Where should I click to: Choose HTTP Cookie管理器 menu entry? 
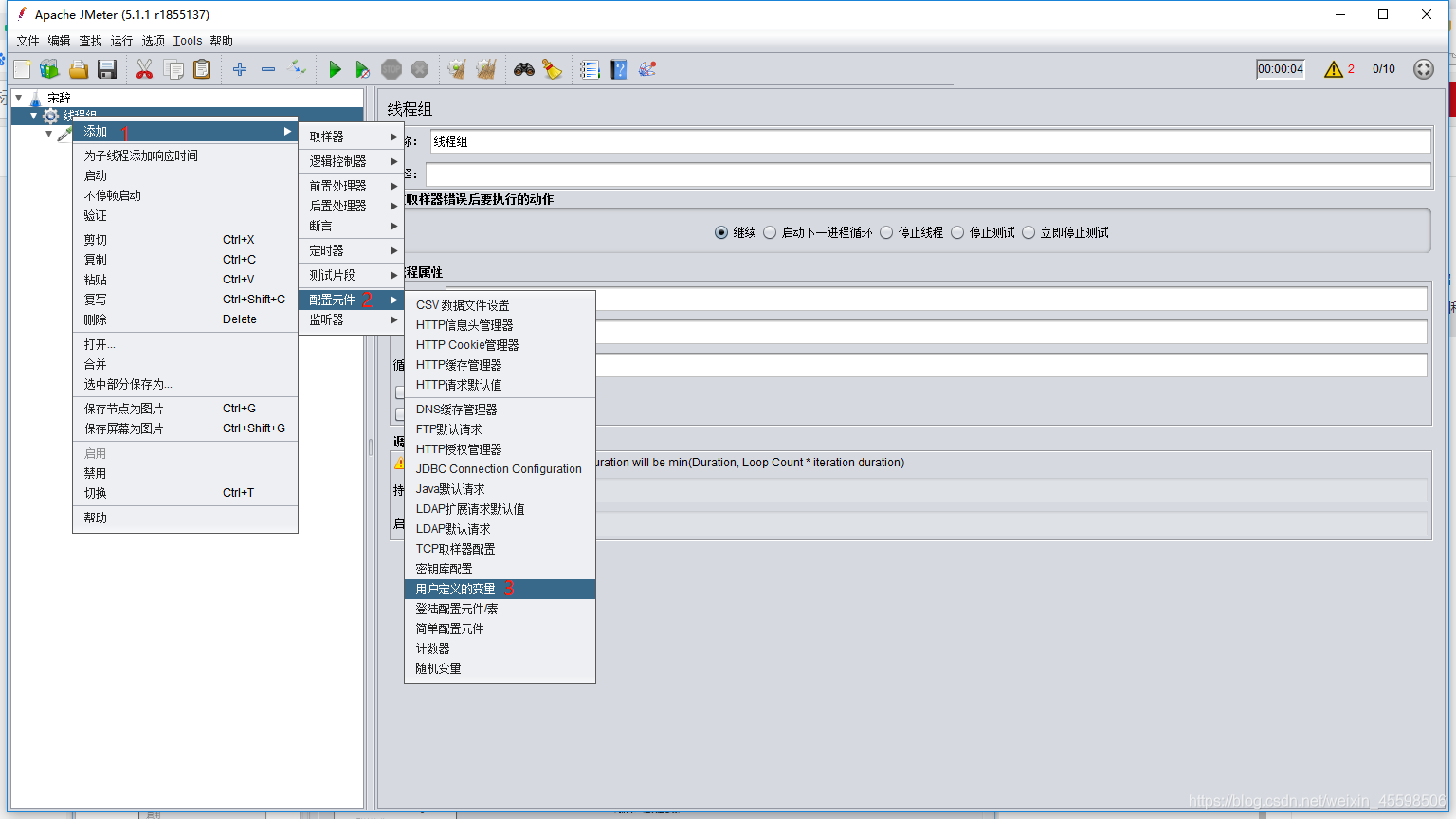tap(500, 345)
